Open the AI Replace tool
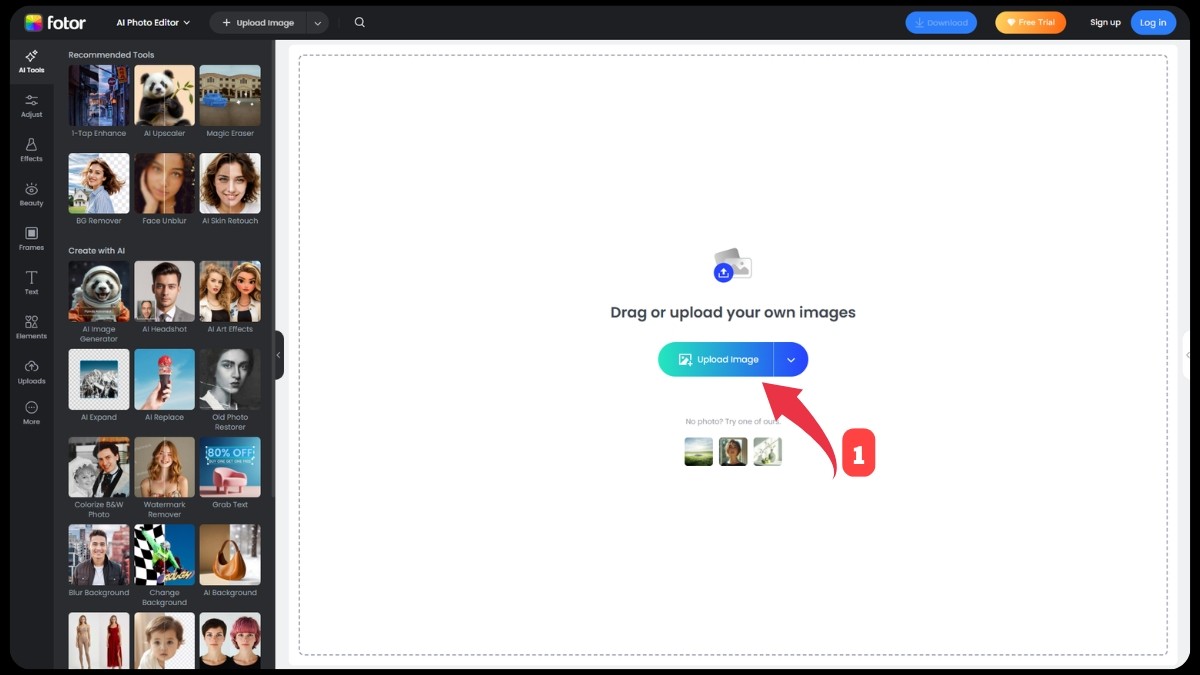Viewport: 1200px width, 675px height. [x=165, y=385]
